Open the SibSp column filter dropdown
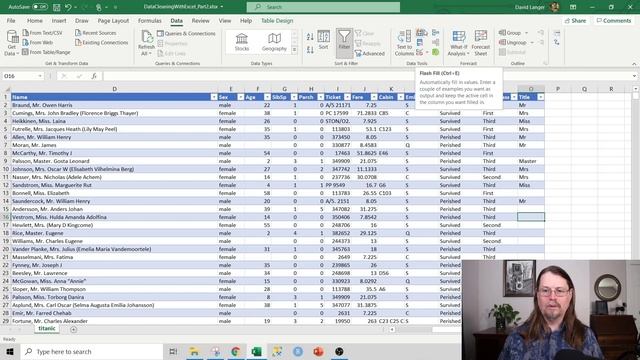640x360 pixels. [x=294, y=97]
